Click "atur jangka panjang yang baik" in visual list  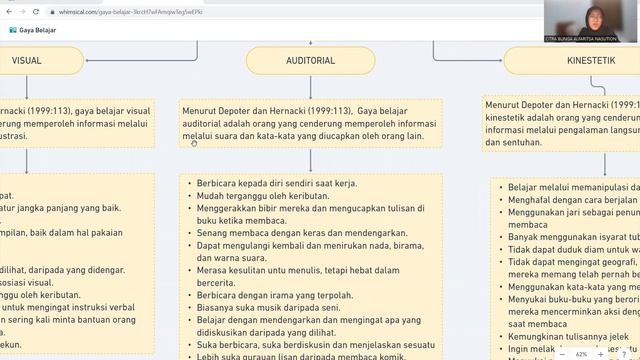60,208
